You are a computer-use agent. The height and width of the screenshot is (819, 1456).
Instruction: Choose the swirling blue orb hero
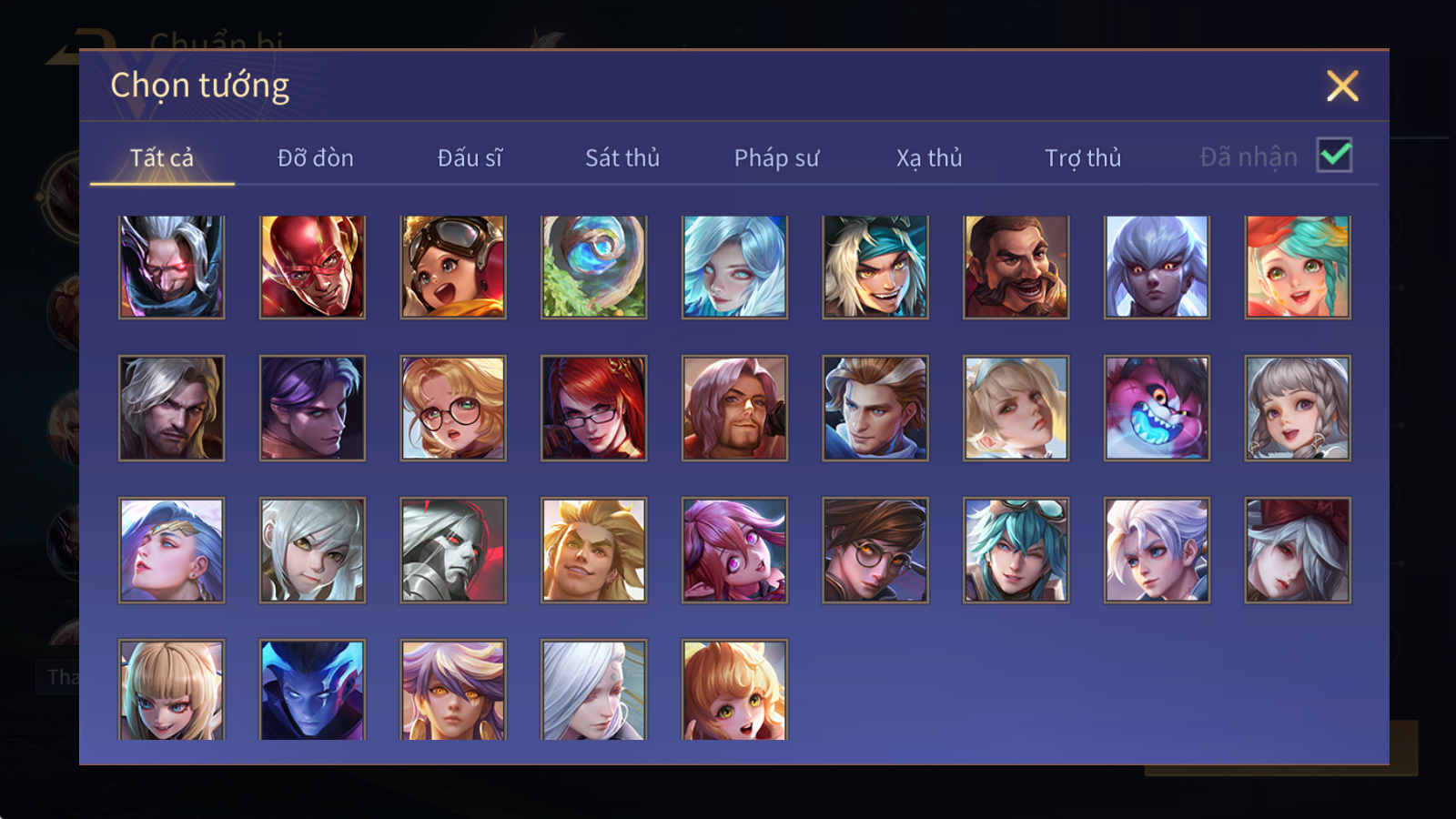pos(593,267)
